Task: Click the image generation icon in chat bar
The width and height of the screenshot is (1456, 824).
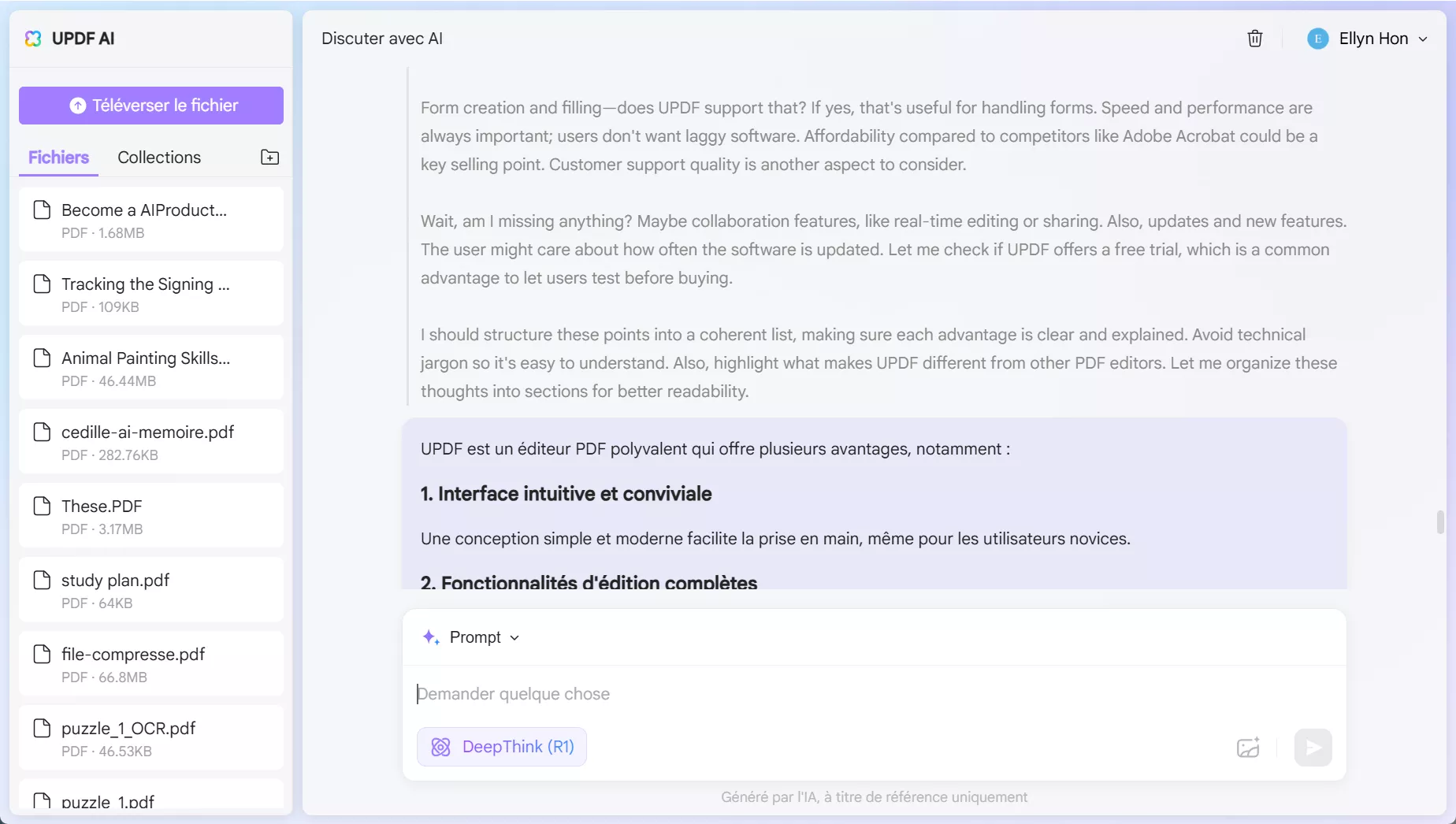Action: pyautogui.click(x=1248, y=747)
